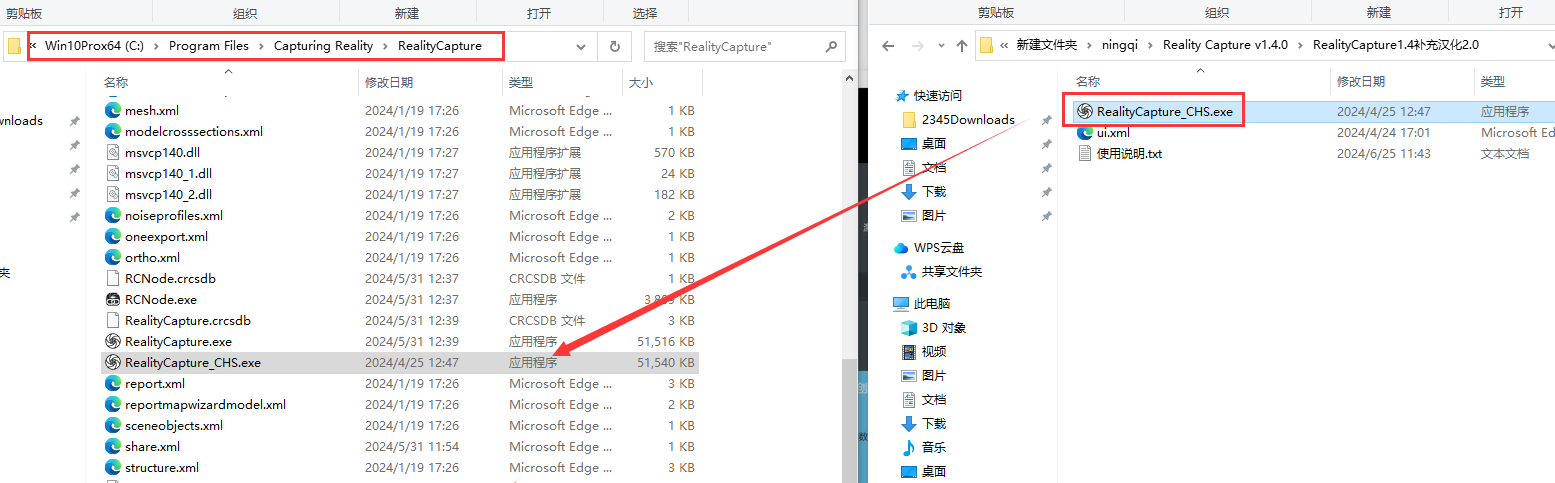
Task: Navigate to 新建文件夹 breadcrumb in right window
Action: click(x=1046, y=45)
